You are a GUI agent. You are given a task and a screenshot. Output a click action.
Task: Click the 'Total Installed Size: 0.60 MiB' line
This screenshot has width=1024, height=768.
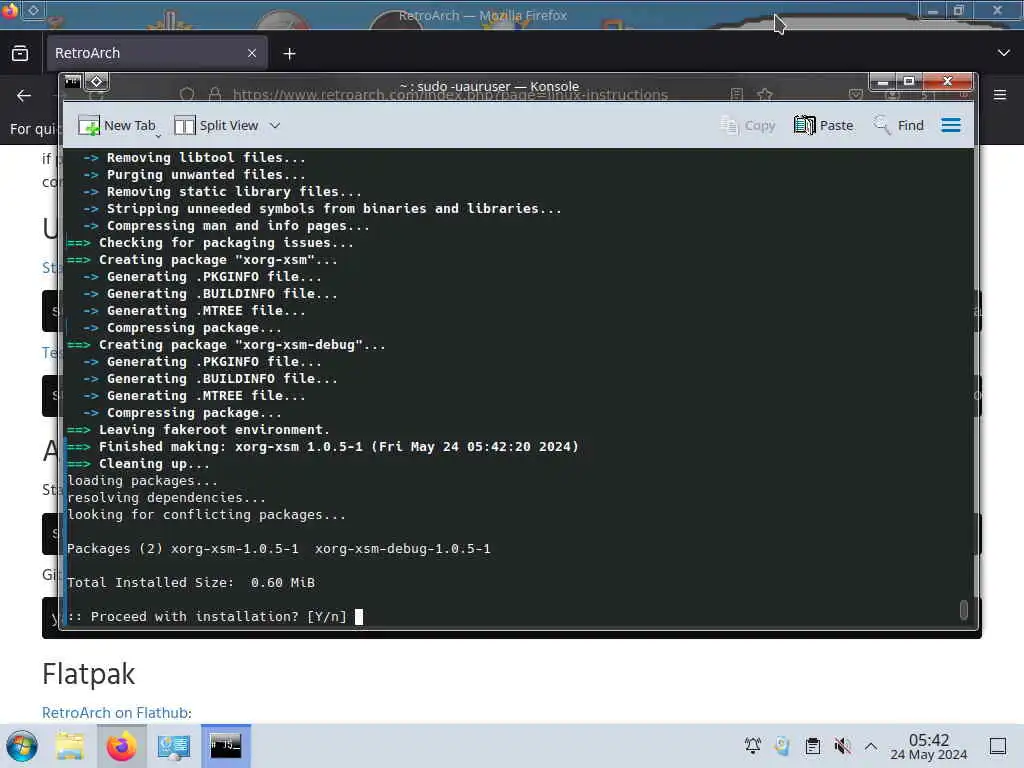point(191,583)
